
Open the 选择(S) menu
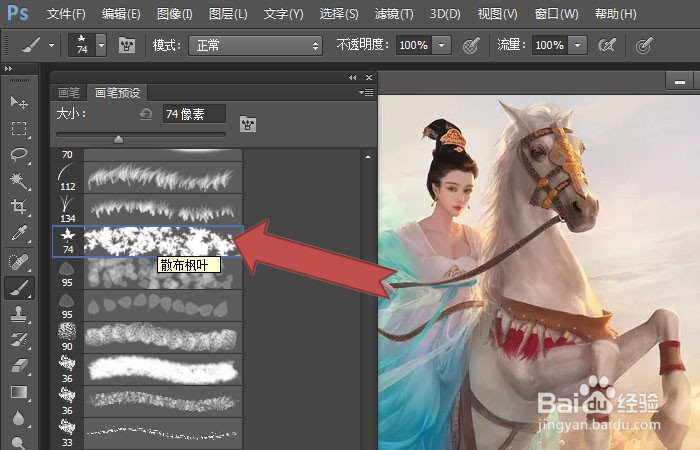point(339,14)
